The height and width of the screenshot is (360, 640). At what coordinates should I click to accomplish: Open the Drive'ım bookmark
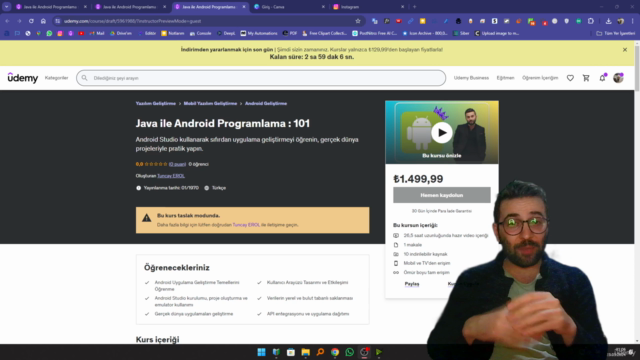(121, 33)
